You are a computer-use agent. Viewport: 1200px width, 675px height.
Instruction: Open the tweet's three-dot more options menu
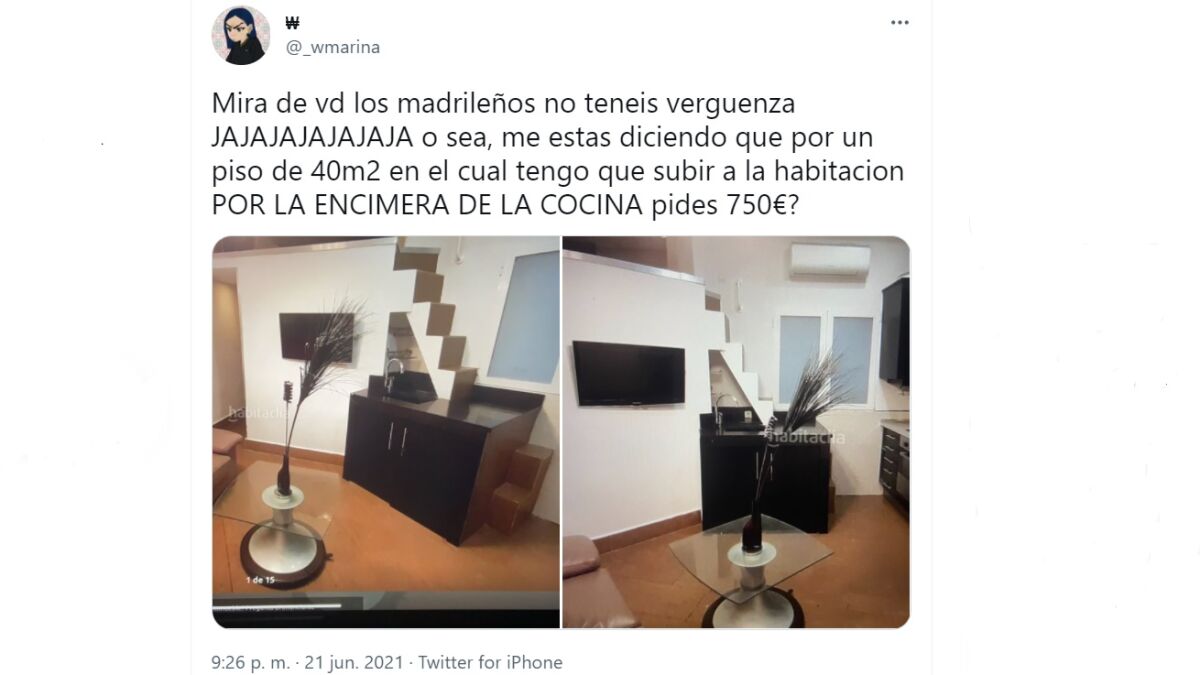click(x=899, y=22)
